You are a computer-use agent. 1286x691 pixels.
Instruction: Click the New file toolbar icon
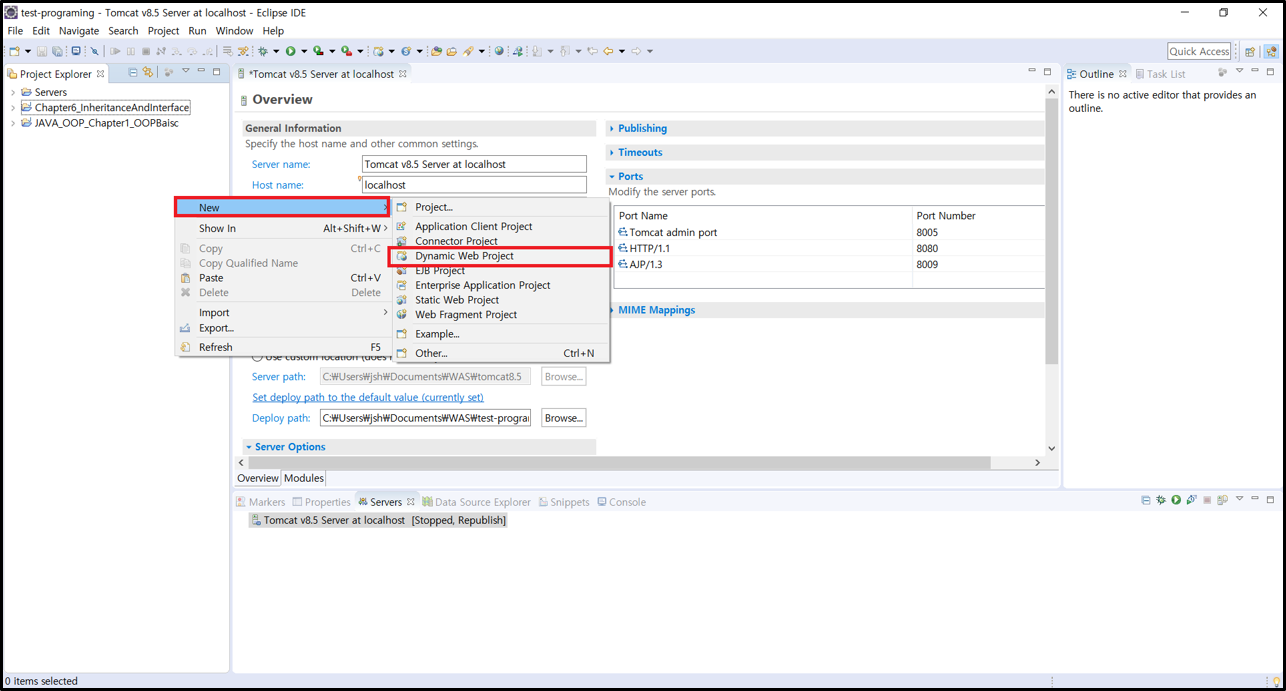(15, 51)
